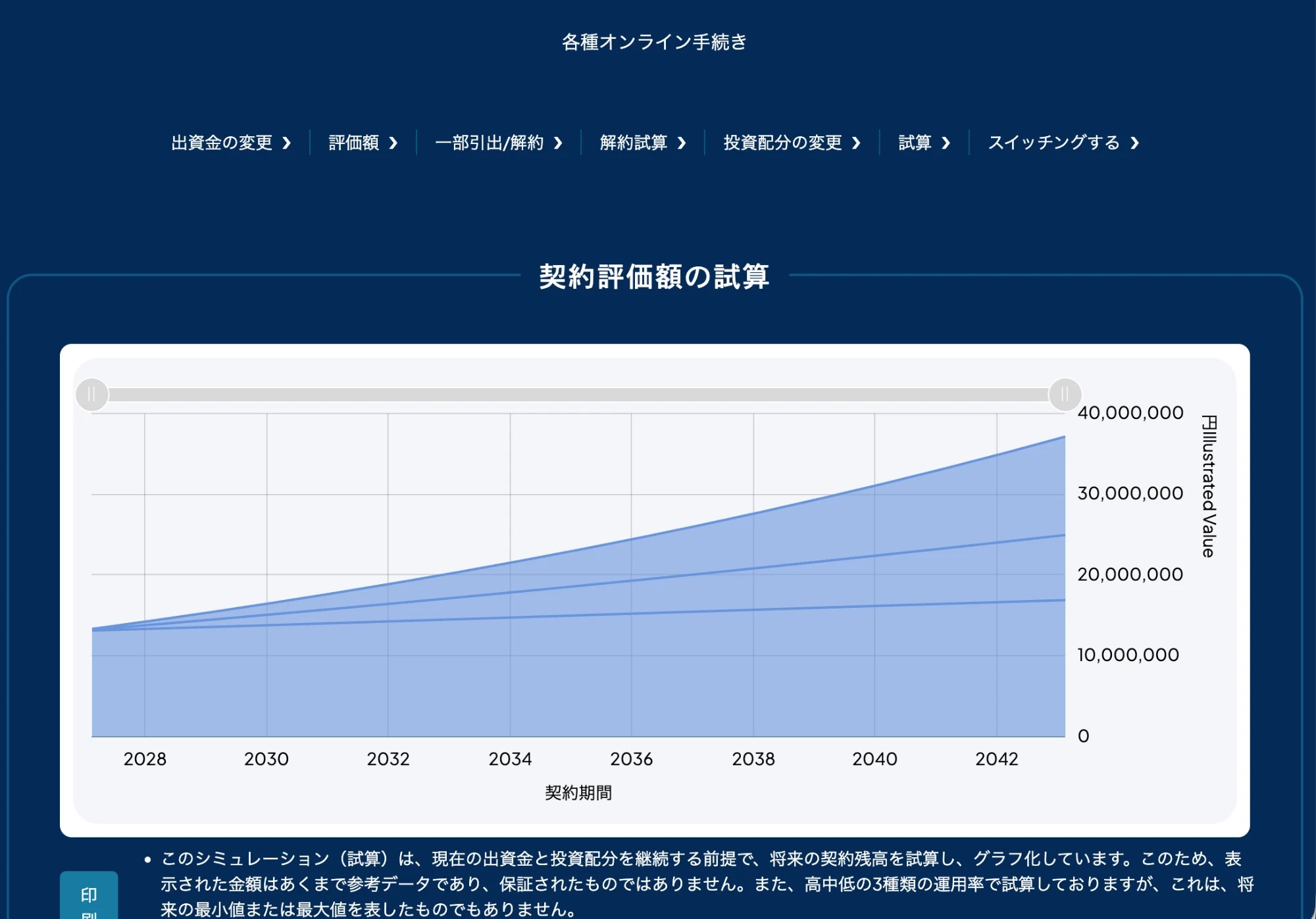Click the chevron next to 評価額
1316x919 pixels.
[x=393, y=143]
